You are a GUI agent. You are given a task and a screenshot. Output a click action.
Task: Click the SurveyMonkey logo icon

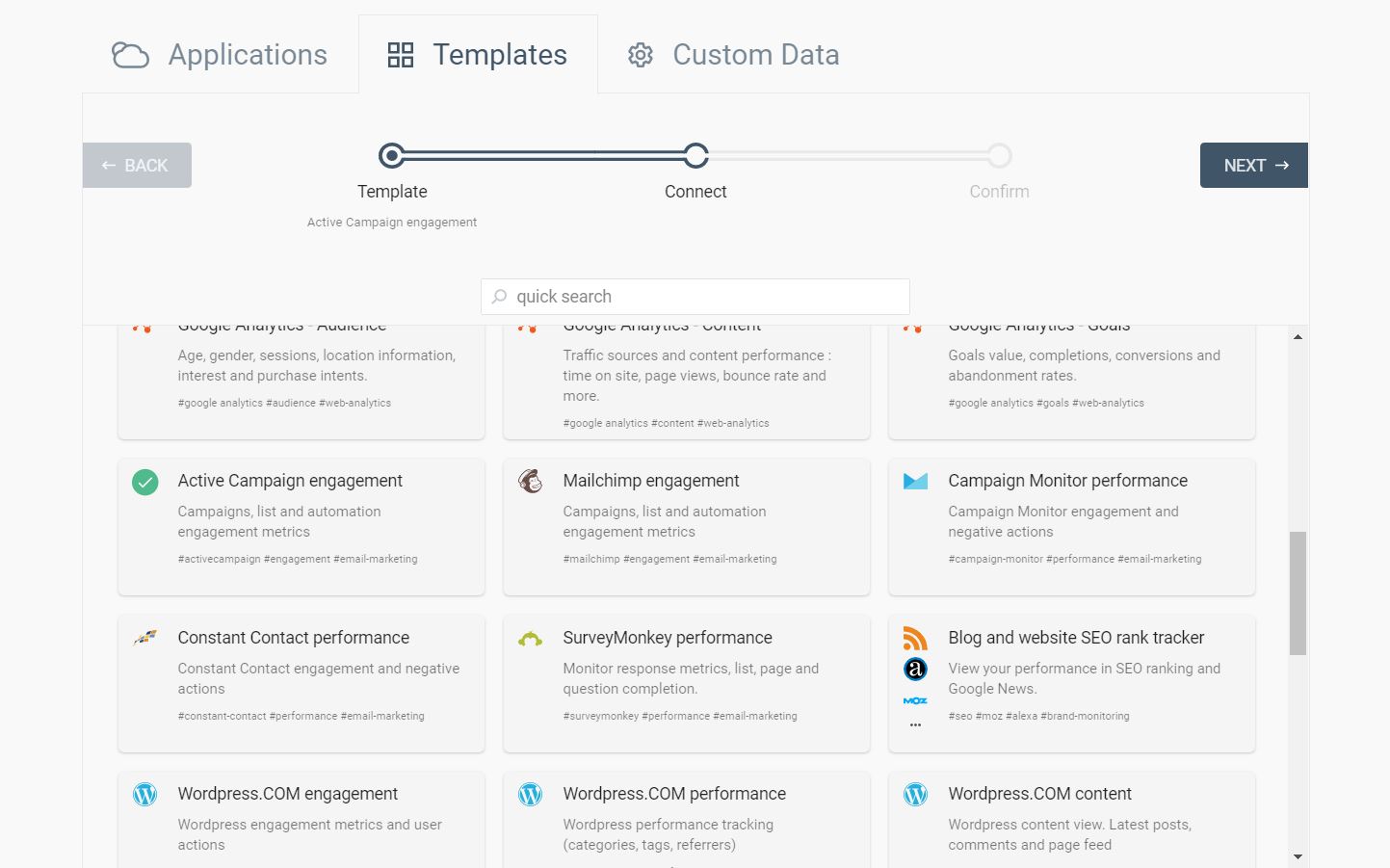(x=531, y=638)
